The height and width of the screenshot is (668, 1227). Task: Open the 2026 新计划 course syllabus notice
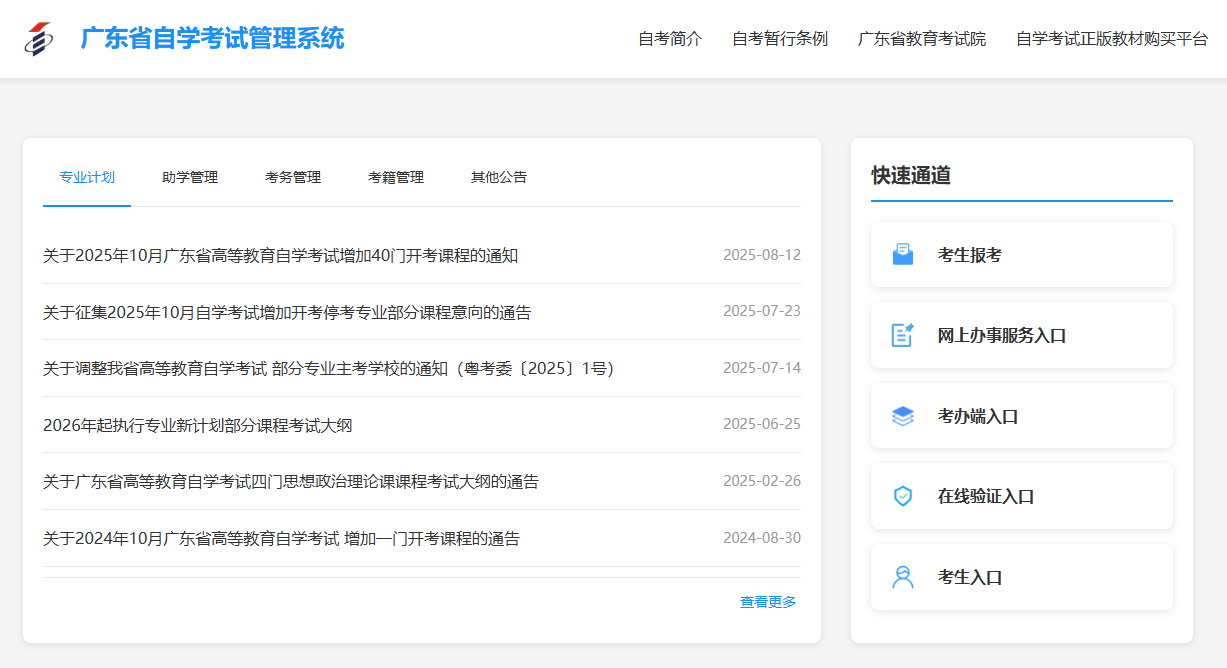(x=197, y=425)
